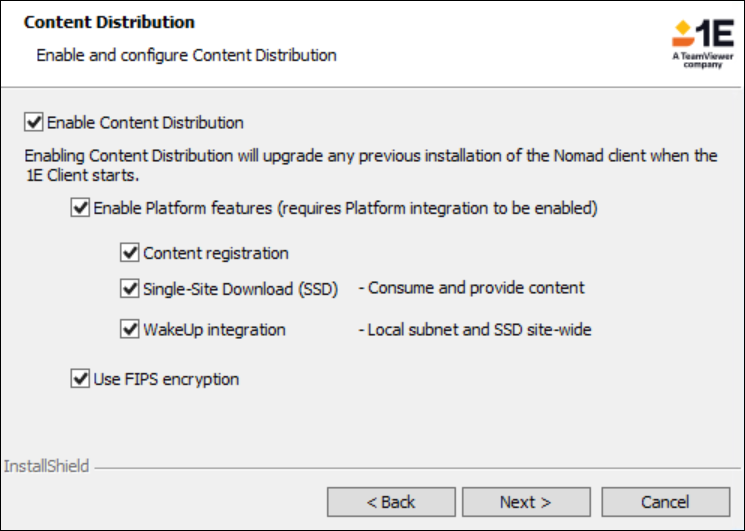Uncheck Single-Site Download (SSD) box
The image size is (745, 531).
point(129,289)
